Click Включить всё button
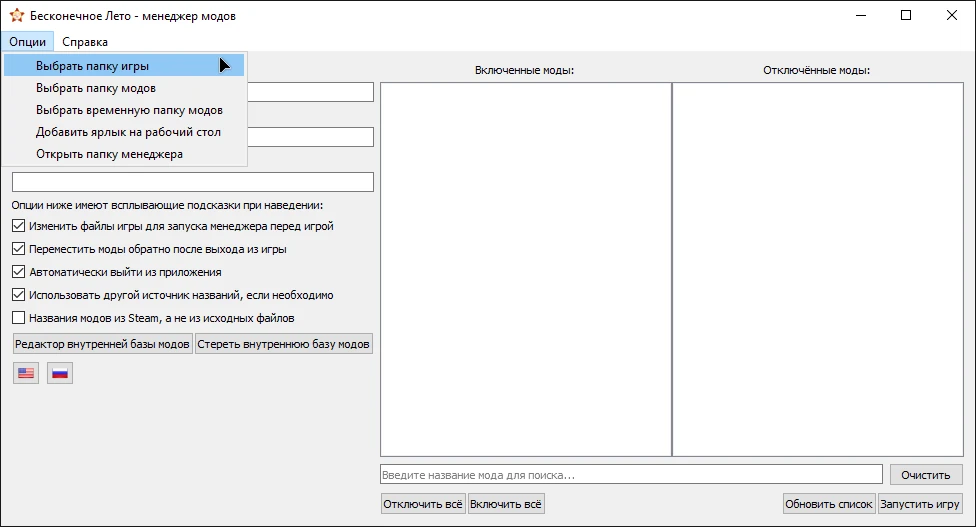 click(x=506, y=504)
